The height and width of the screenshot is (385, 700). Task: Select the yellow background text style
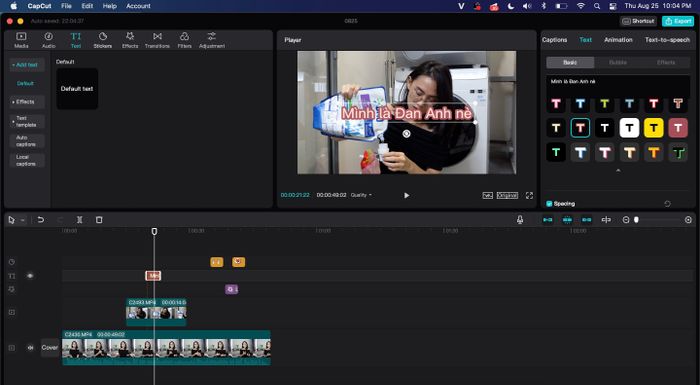(x=654, y=128)
